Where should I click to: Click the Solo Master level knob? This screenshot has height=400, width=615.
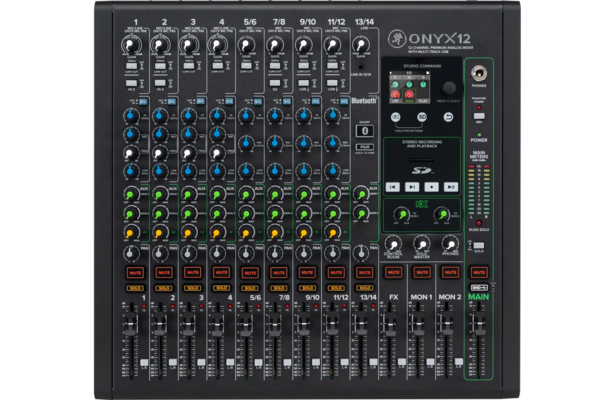click(x=422, y=244)
